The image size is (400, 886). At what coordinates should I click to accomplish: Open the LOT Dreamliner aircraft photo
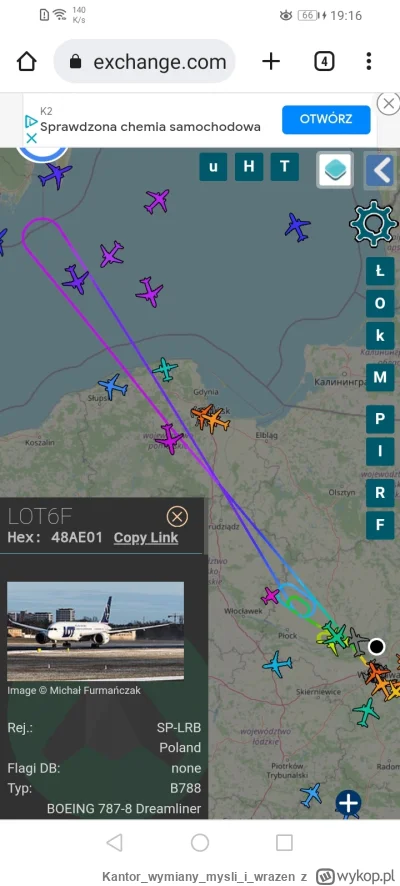pyautogui.click(x=95, y=631)
